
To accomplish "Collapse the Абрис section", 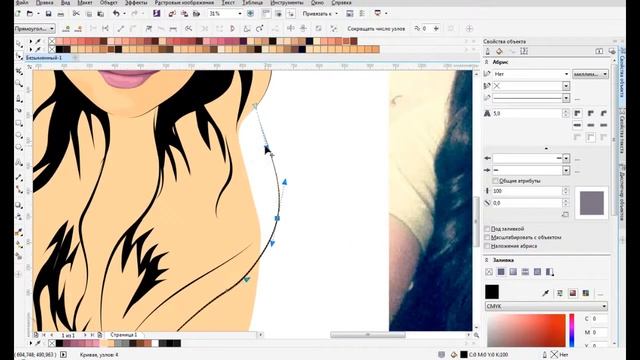I will pyautogui.click(x=487, y=62).
